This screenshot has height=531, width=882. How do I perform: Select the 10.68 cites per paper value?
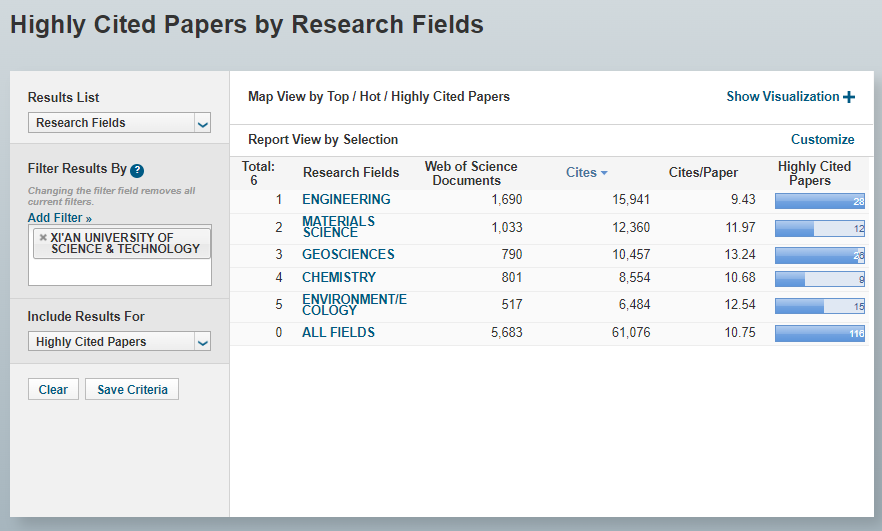tap(740, 277)
